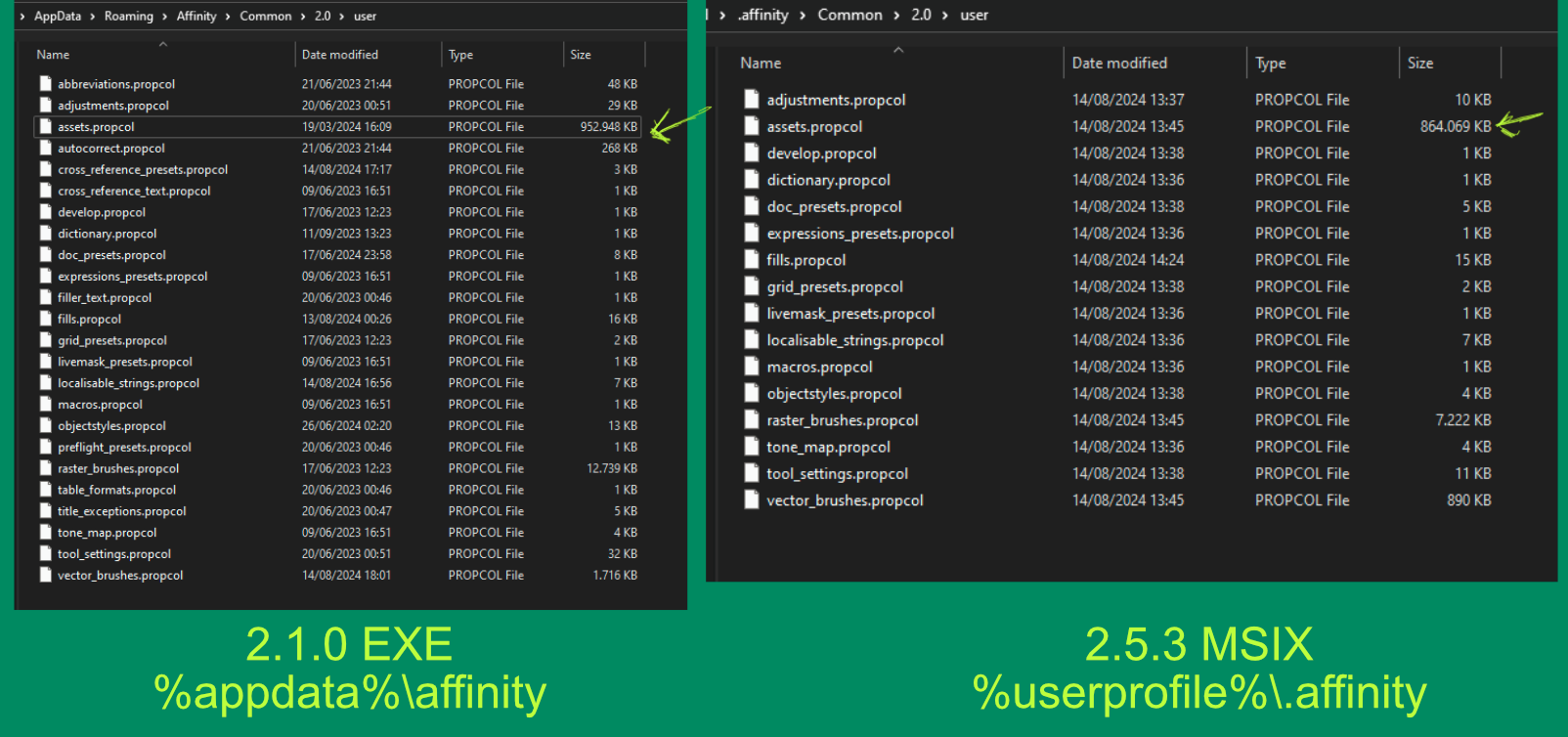Screen dimensions: 1568x737
Task: Click file icon of adjustments.propcol in right window
Action: [x=751, y=100]
